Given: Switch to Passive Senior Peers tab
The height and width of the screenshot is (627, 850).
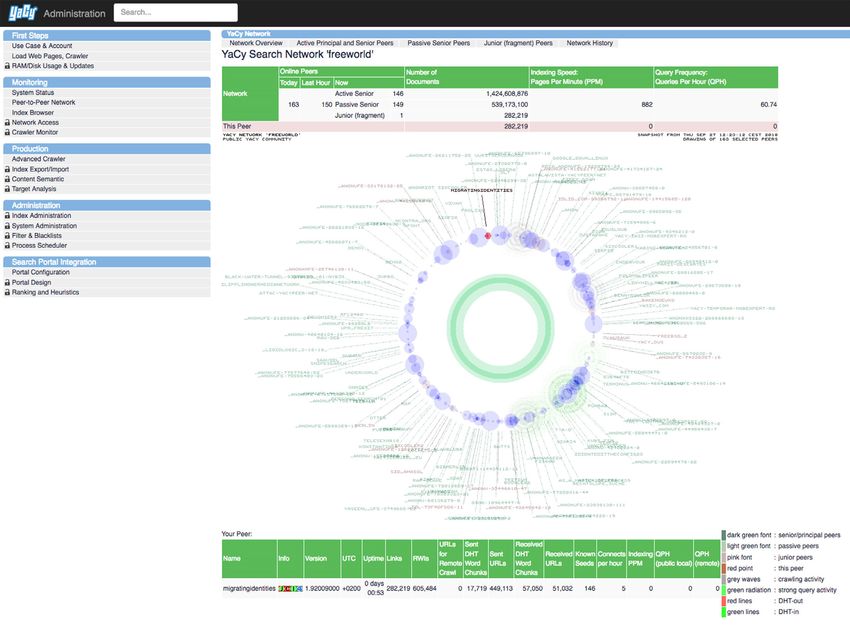Looking at the screenshot, I should (x=439, y=43).
